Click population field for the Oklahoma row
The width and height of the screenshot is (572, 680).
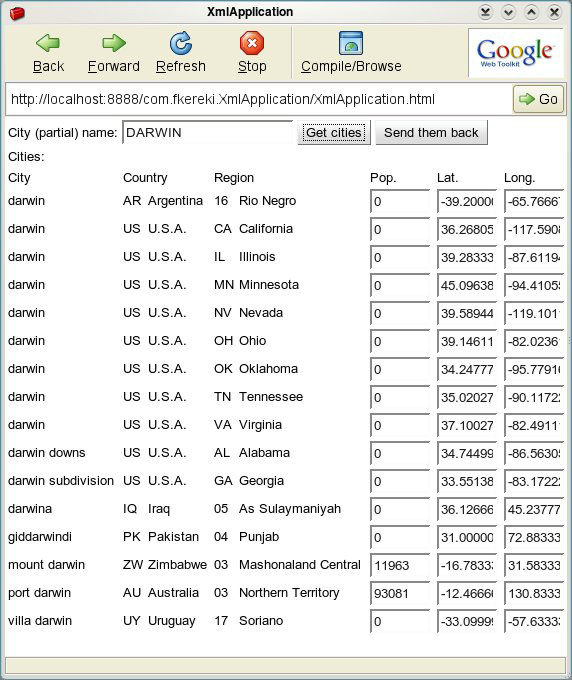tap(400, 369)
